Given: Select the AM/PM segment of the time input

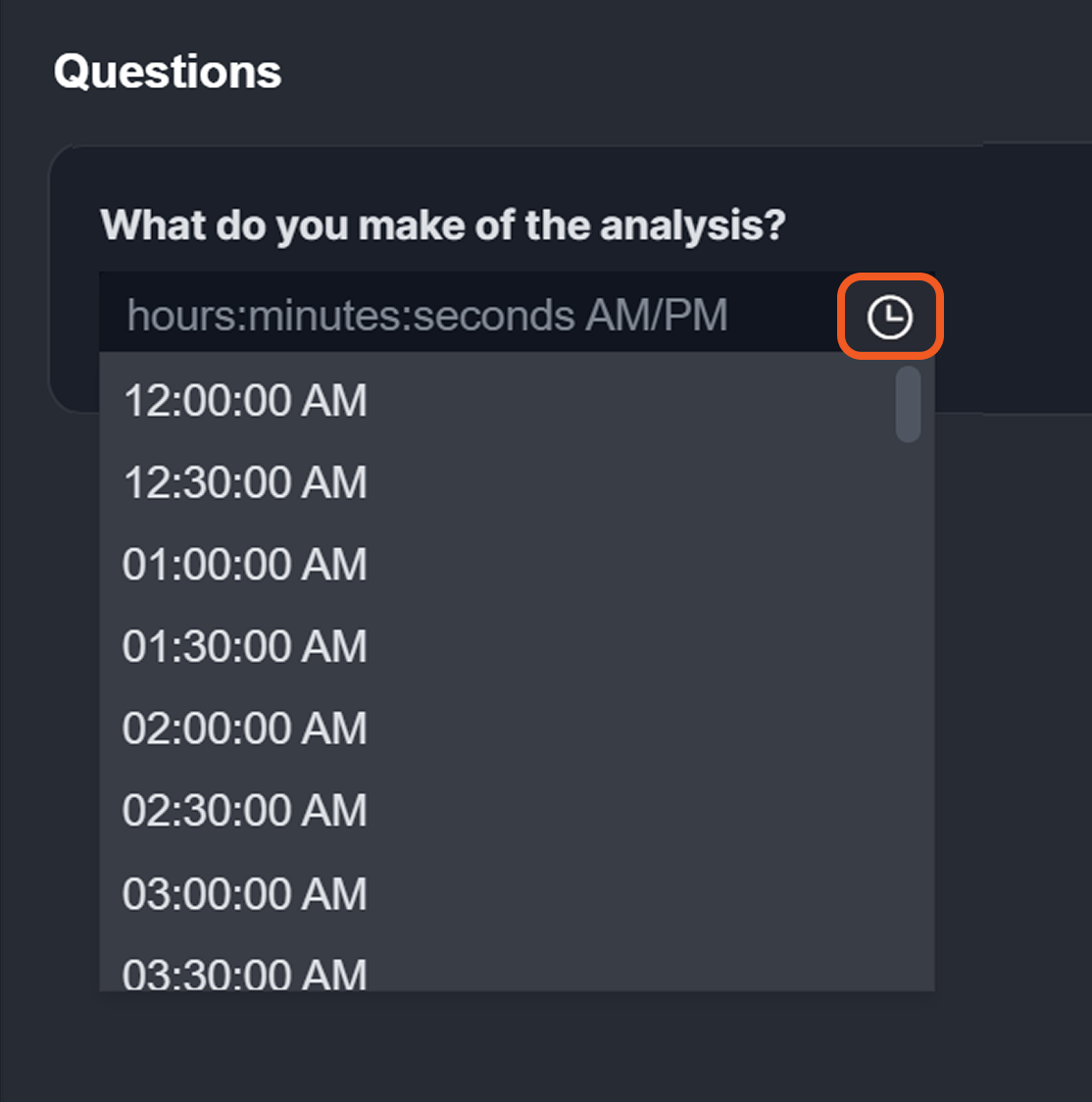Looking at the screenshot, I should point(656,316).
